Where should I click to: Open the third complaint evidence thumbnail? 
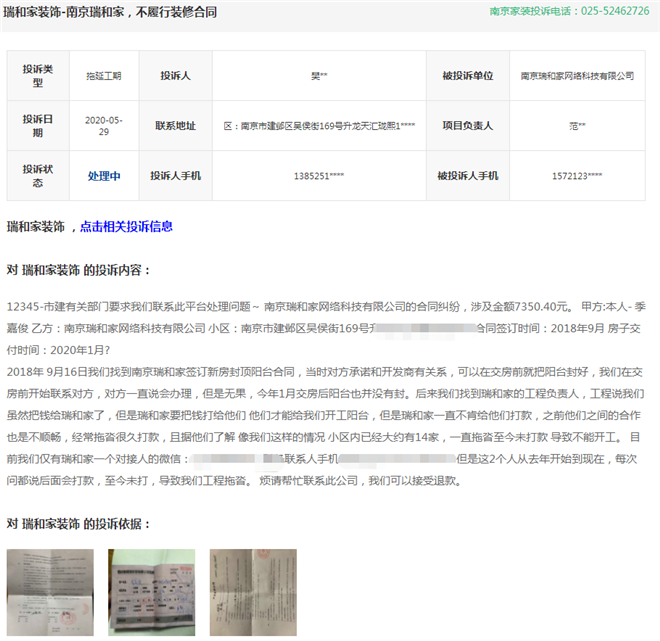point(239,591)
